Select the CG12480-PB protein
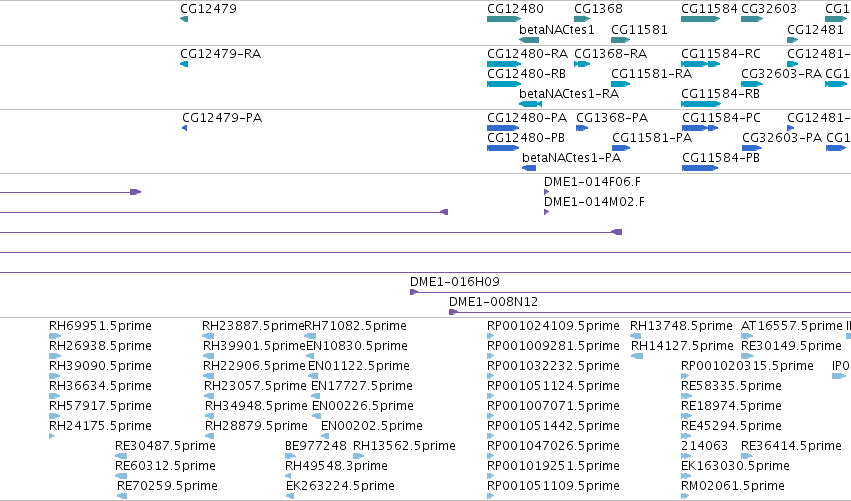851x501 pixels. click(x=503, y=148)
